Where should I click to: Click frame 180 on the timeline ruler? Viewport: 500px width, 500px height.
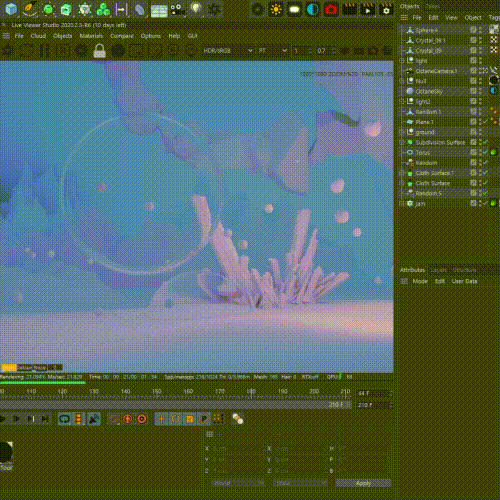[x=251, y=391]
